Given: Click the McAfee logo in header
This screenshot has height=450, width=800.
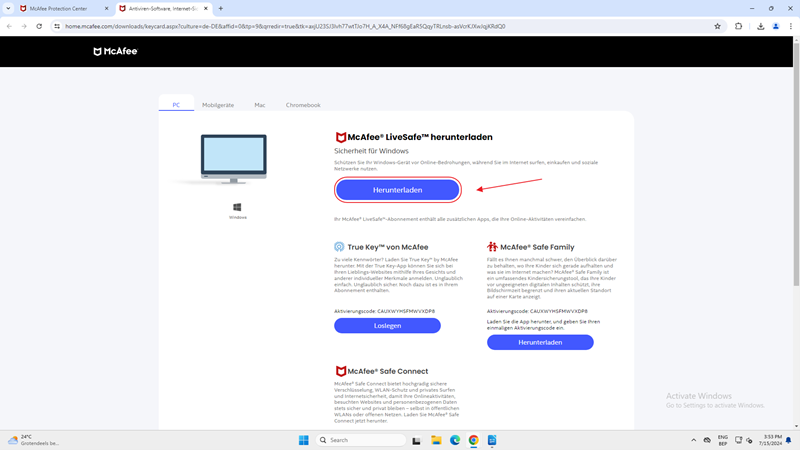Looking at the screenshot, I should (115, 52).
